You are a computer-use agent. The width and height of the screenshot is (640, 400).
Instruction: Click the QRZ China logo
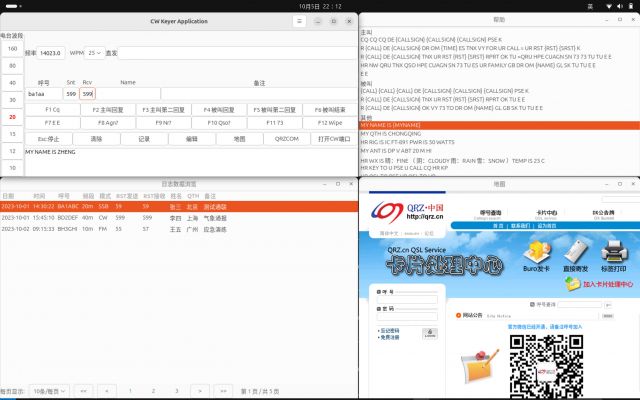click(400, 213)
